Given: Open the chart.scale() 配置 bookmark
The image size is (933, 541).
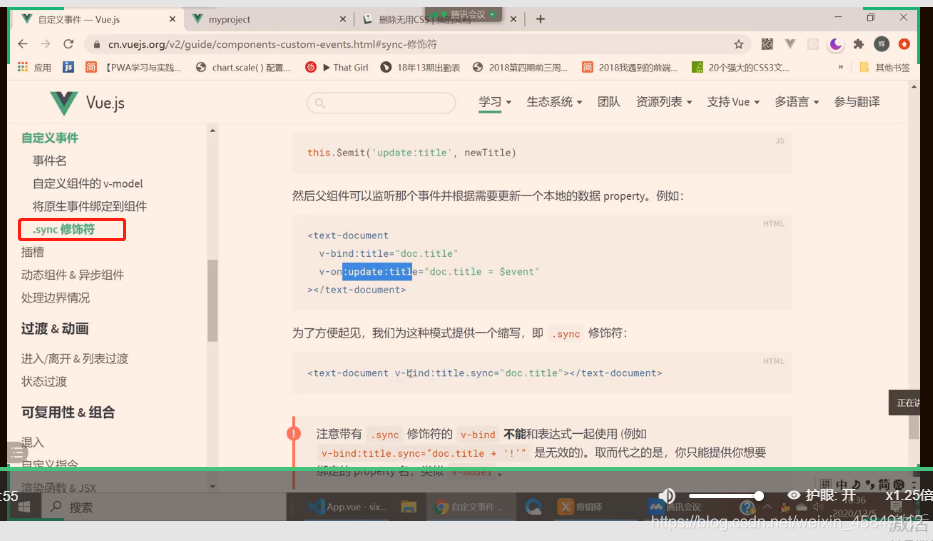Looking at the screenshot, I should click(243, 67).
